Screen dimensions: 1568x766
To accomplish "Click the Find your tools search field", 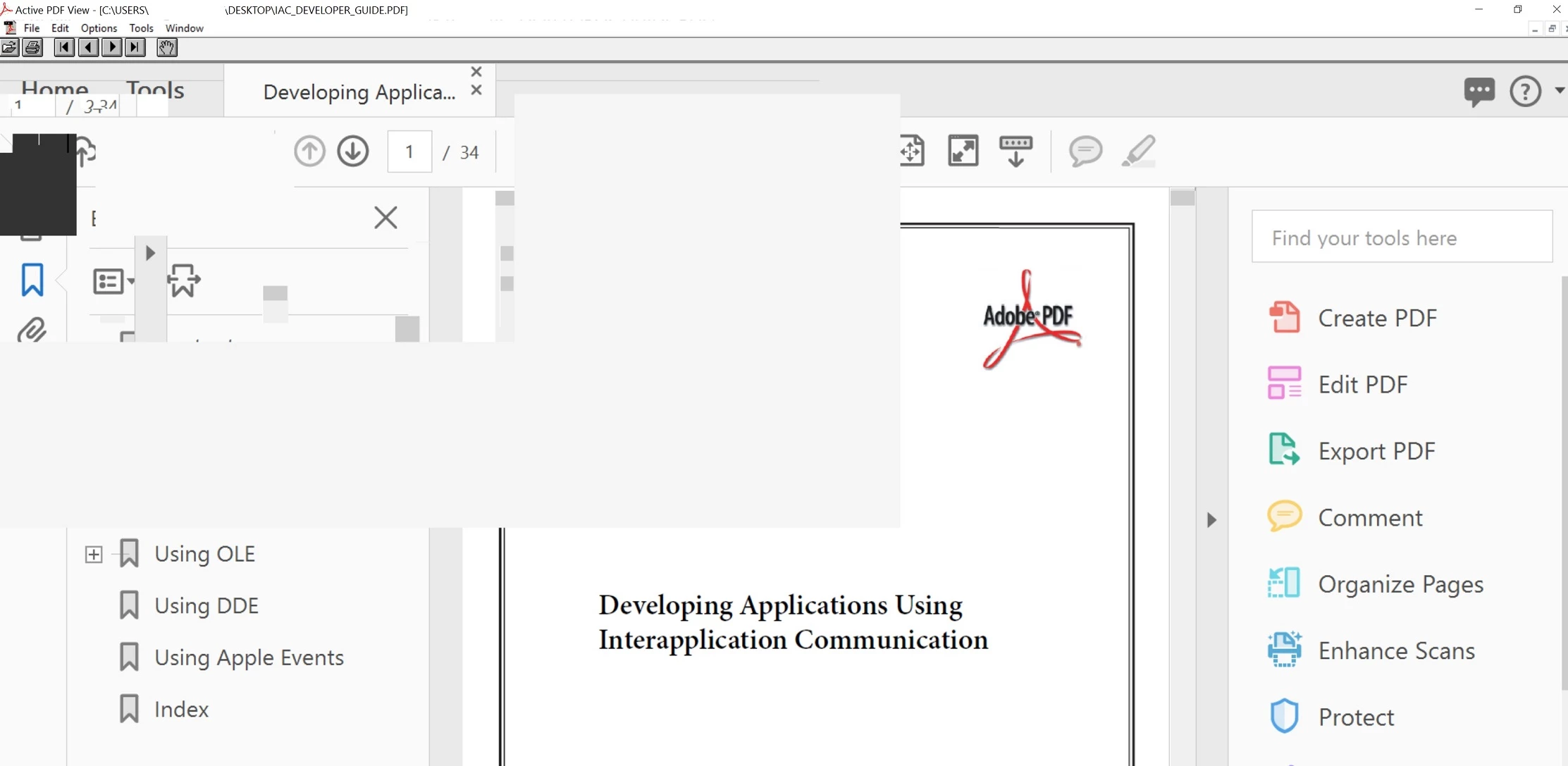I will click(x=1401, y=237).
